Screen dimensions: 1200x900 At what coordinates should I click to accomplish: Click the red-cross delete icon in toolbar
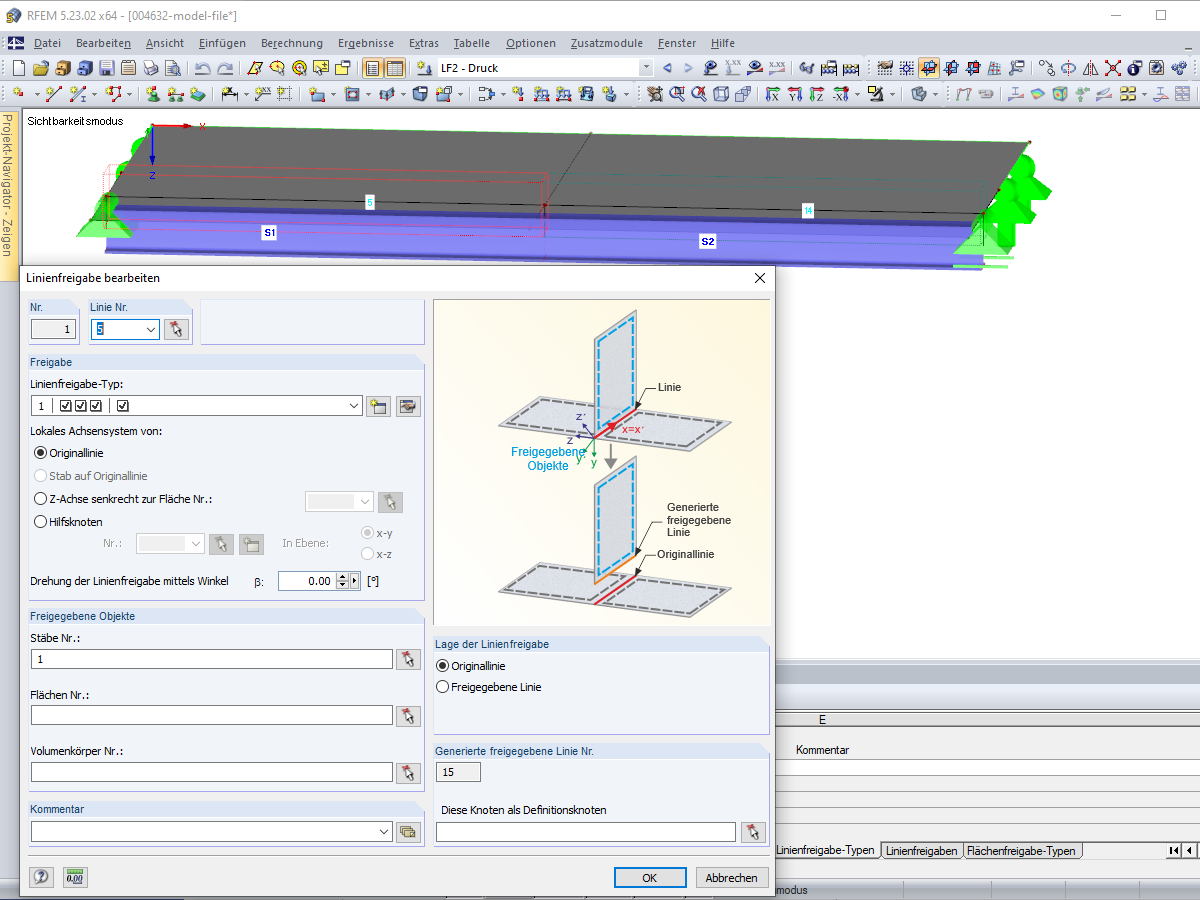(x=1112, y=68)
